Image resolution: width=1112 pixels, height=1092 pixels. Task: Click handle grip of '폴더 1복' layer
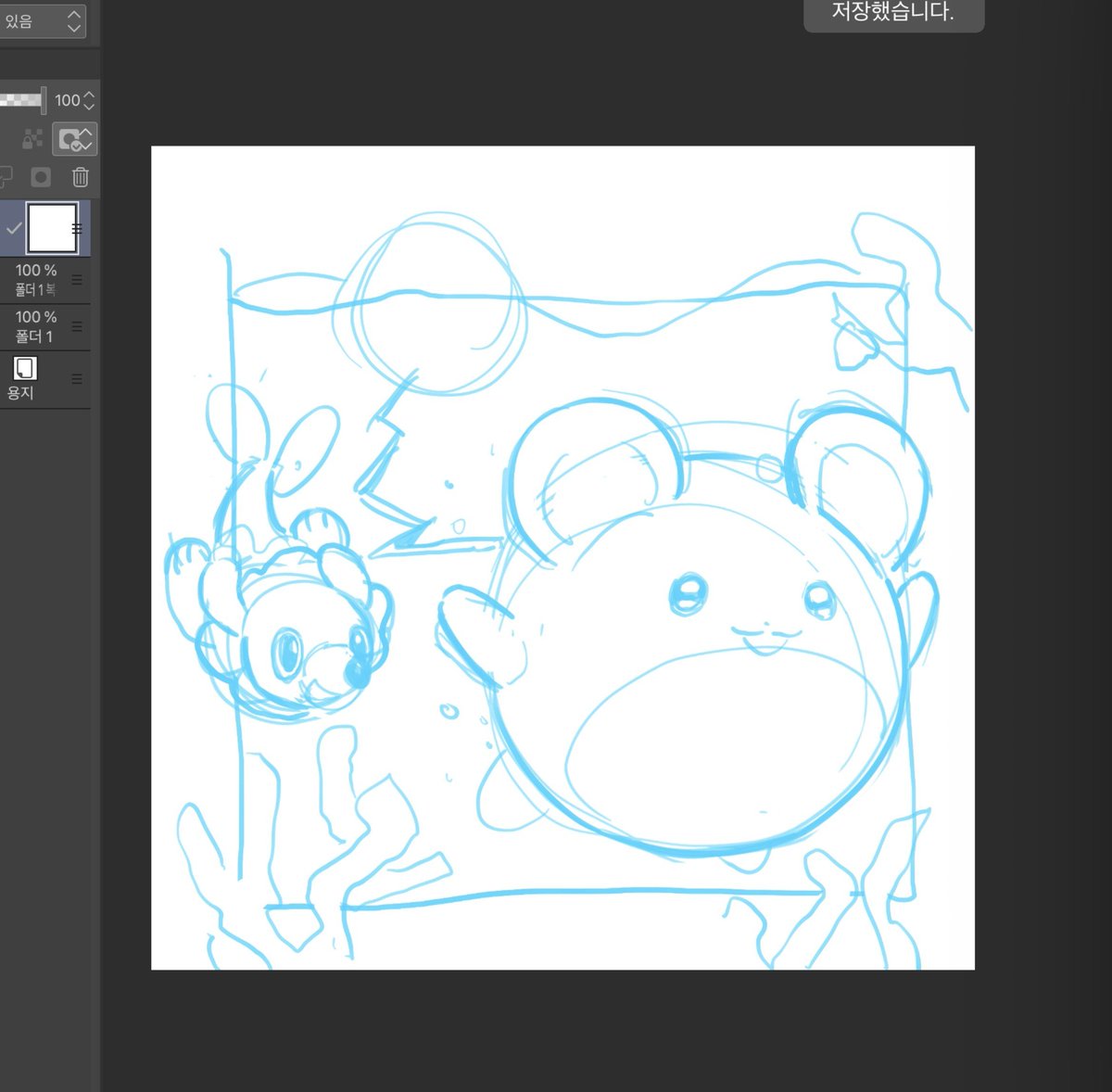pos(77,280)
